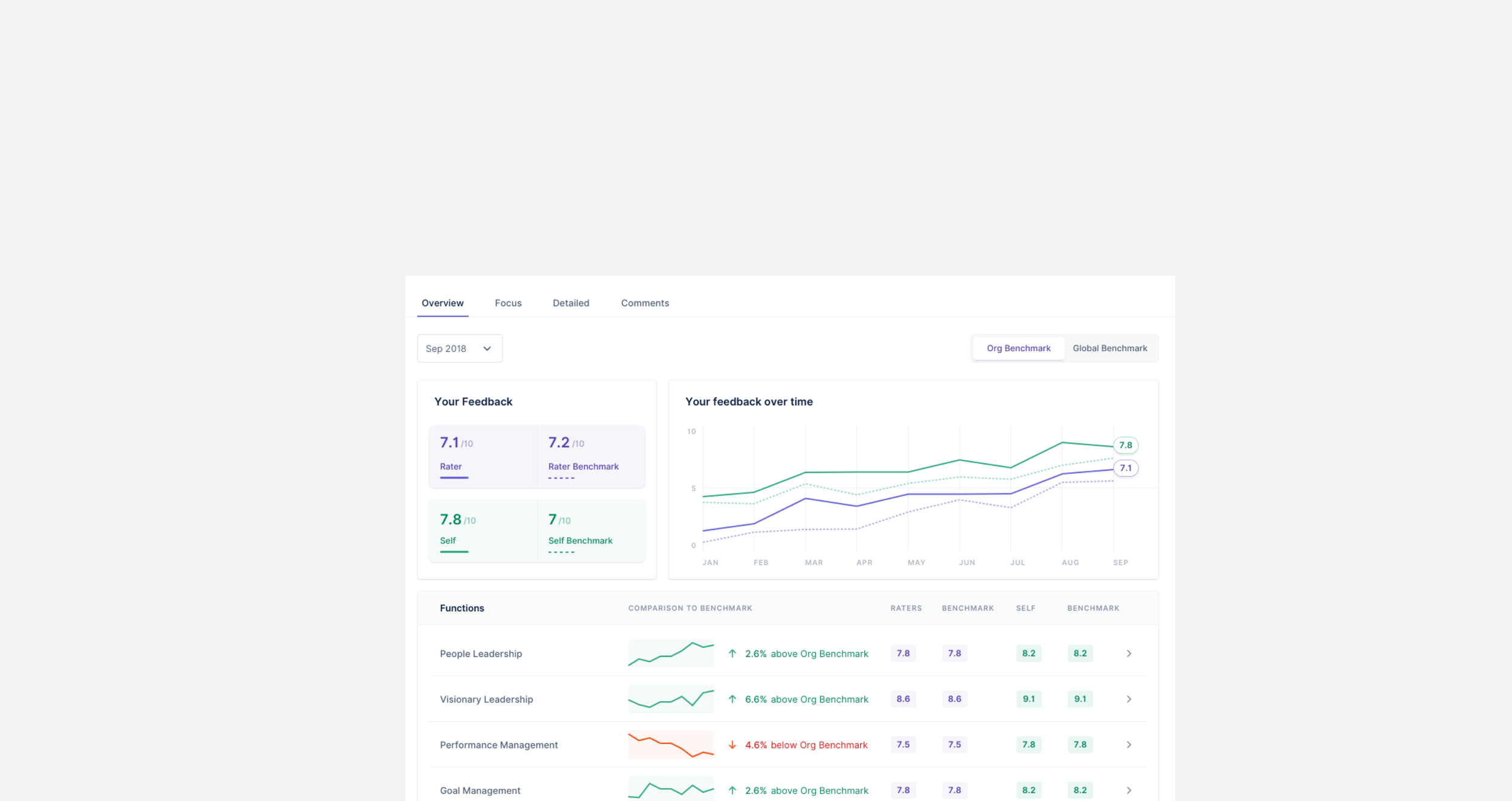
Task: Open the Sep 2018 date dropdown
Action: click(459, 348)
